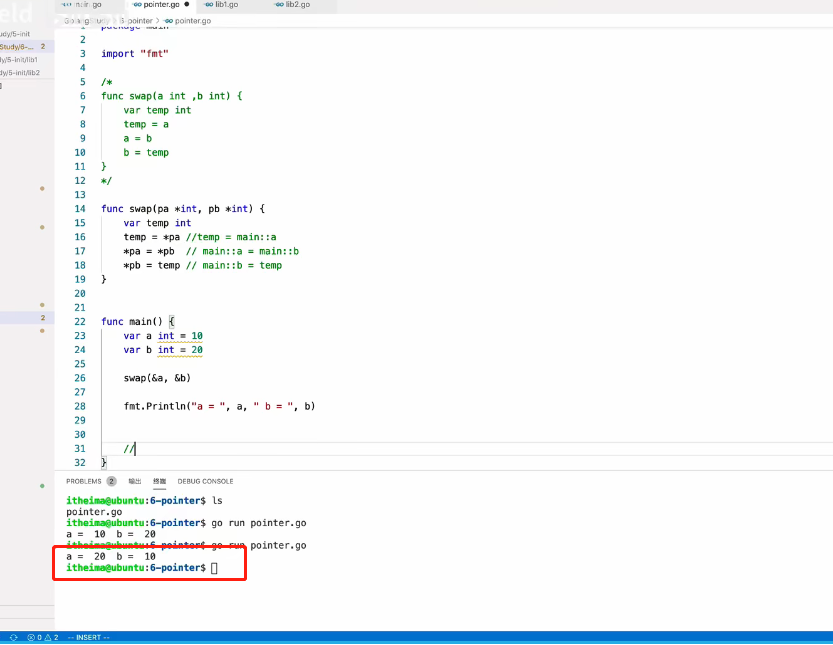The height and width of the screenshot is (645, 833).
Task: Click the unsaved-changes dot on pointer.go tab
Action: point(186,5)
